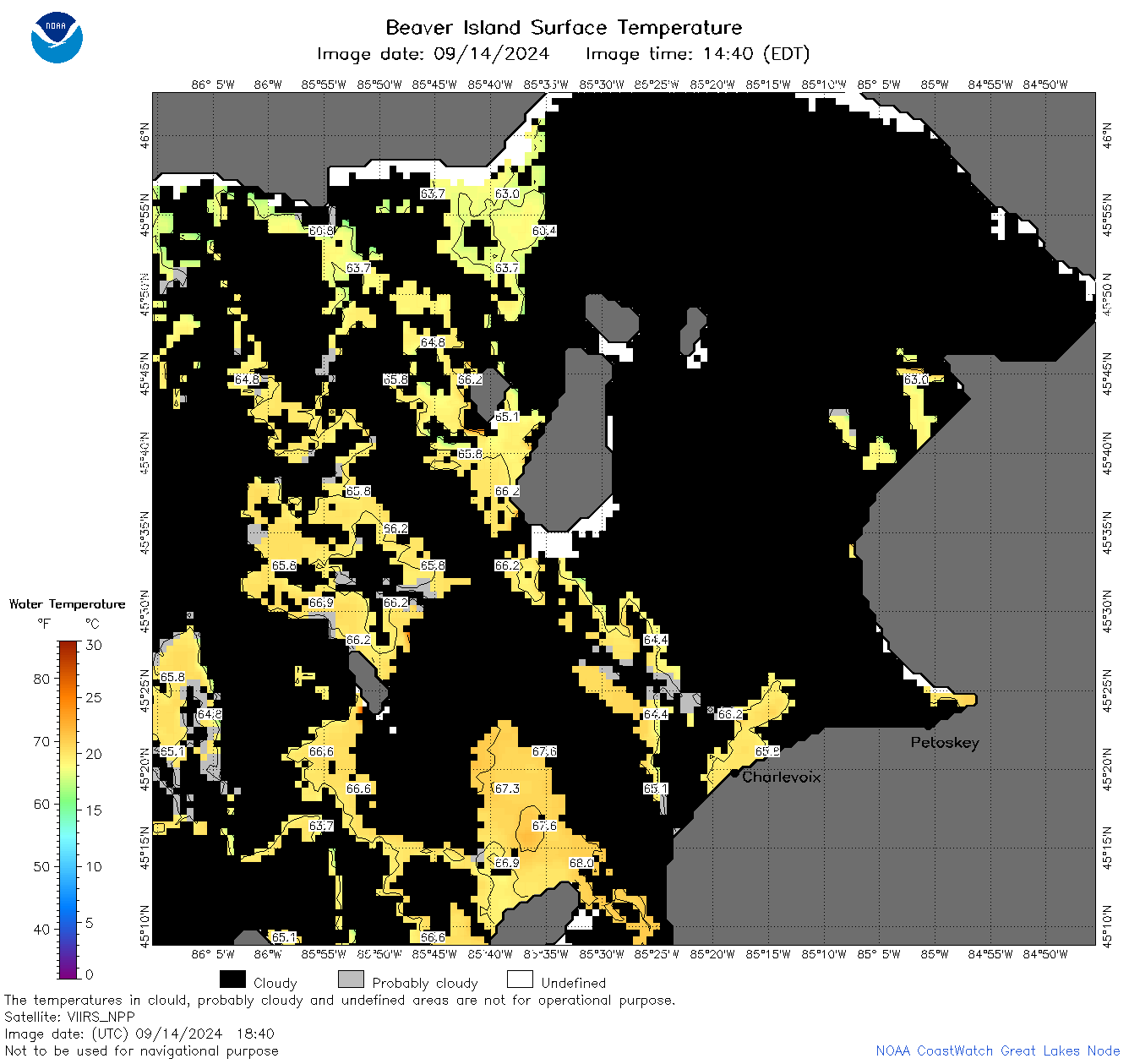
Task: Click the 30 tick on Celsius scale
Action: coord(94,645)
